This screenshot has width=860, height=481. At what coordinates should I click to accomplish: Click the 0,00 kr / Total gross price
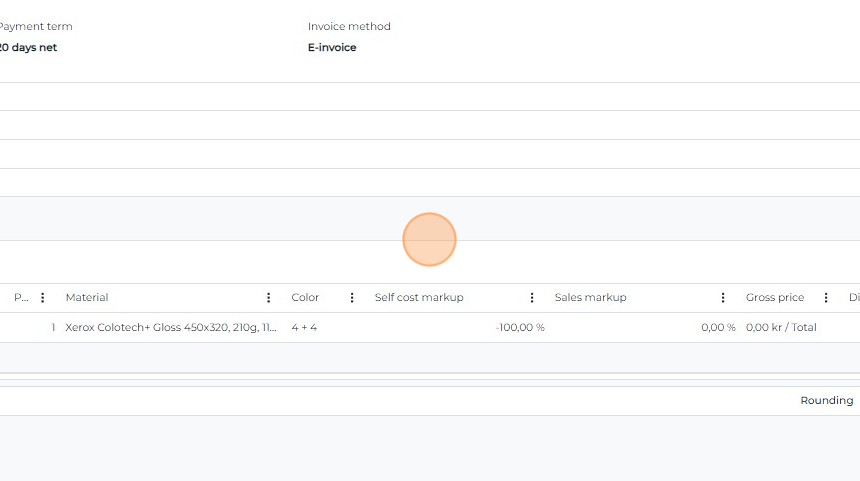(x=781, y=328)
